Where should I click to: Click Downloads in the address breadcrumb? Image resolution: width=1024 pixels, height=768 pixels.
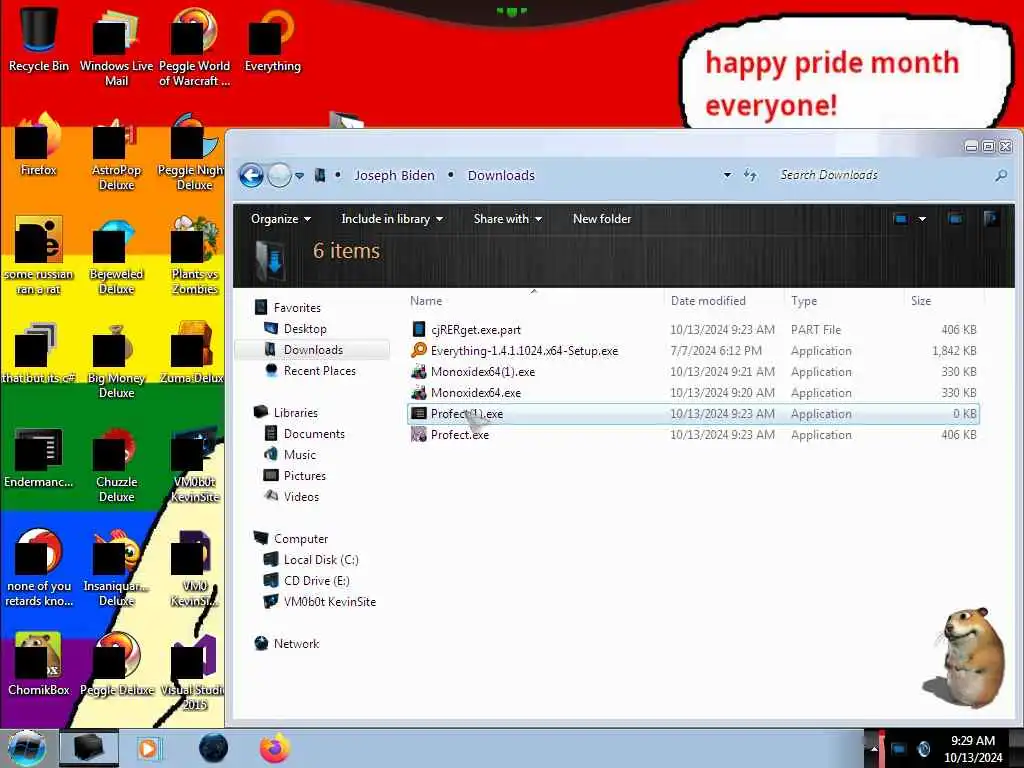click(501, 175)
